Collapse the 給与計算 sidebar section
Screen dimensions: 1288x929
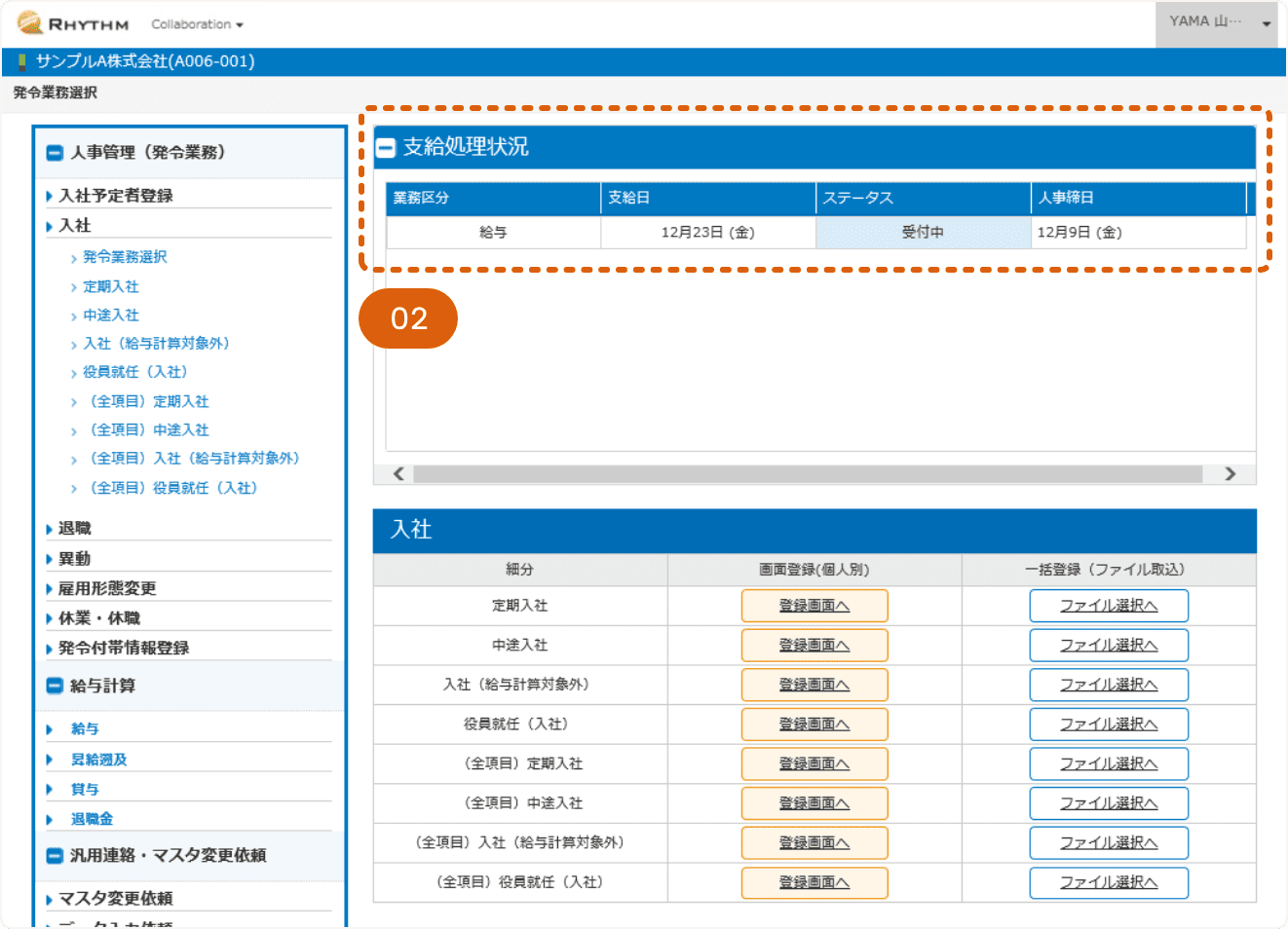tap(55, 686)
